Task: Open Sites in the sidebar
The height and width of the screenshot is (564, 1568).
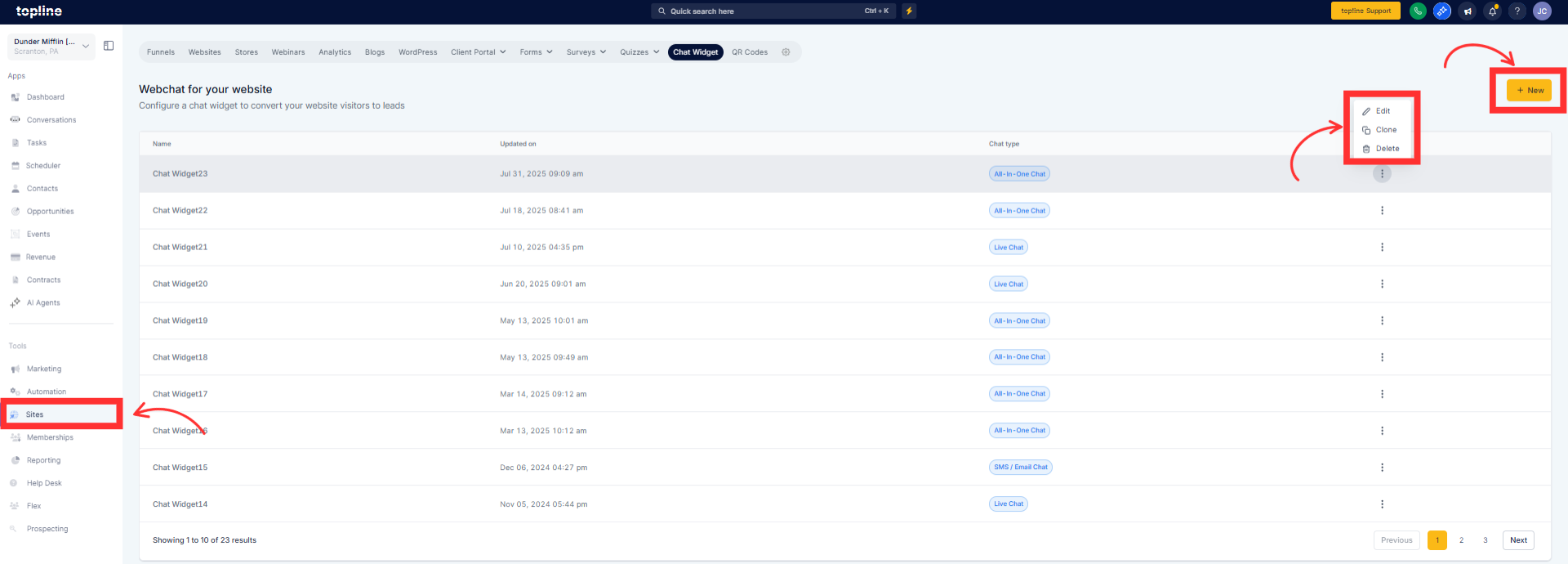Action: [61, 414]
